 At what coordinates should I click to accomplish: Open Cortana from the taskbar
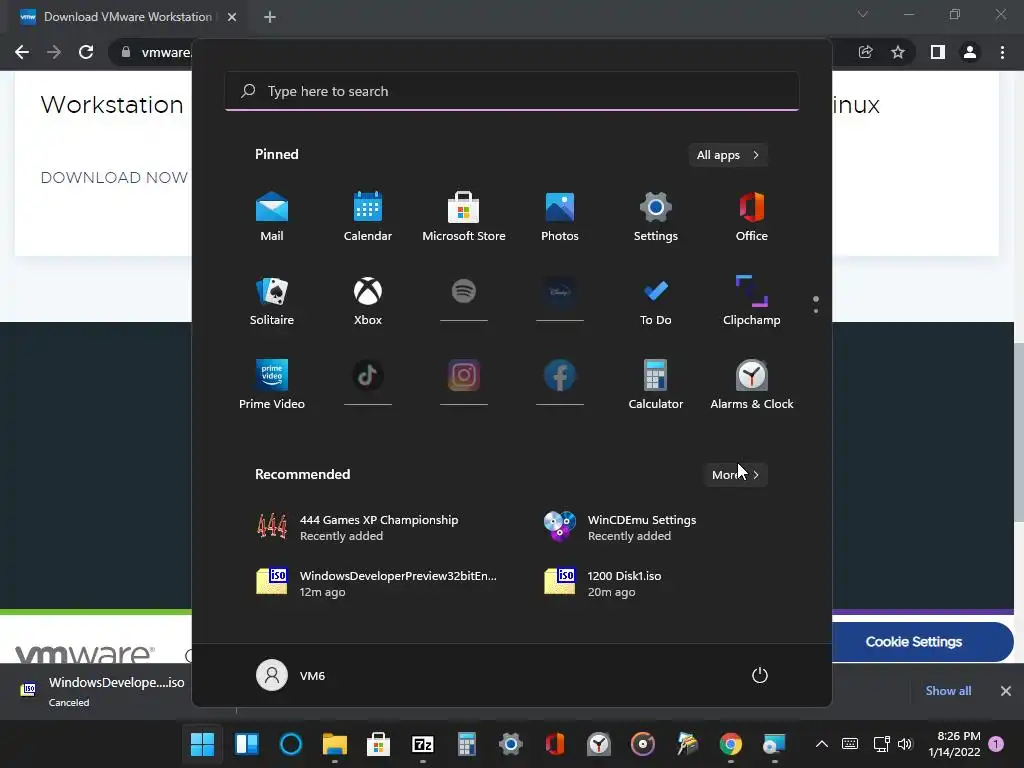[291, 744]
